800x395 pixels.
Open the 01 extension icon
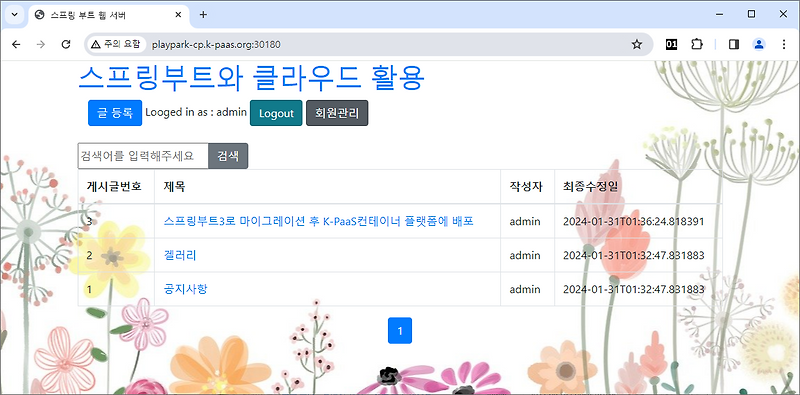pyautogui.click(x=671, y=45)
